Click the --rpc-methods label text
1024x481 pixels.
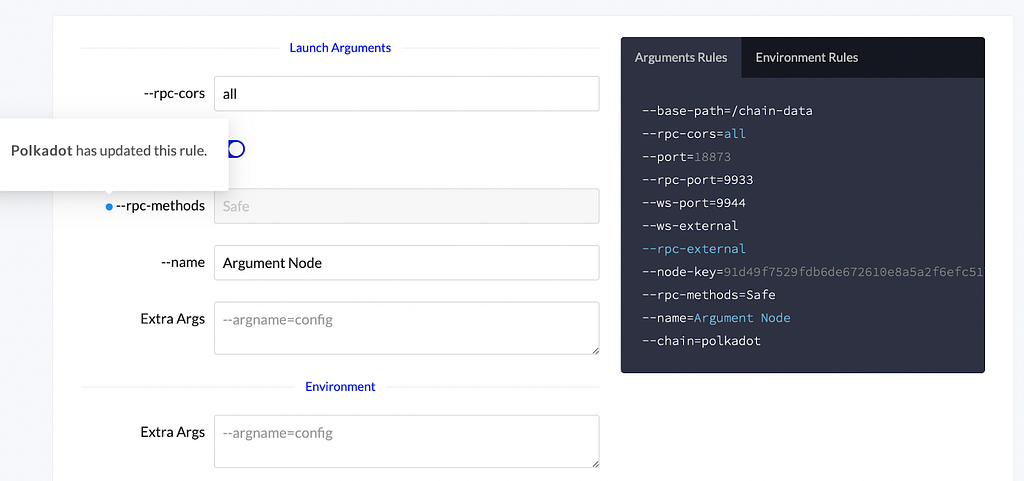coord(161,206)
